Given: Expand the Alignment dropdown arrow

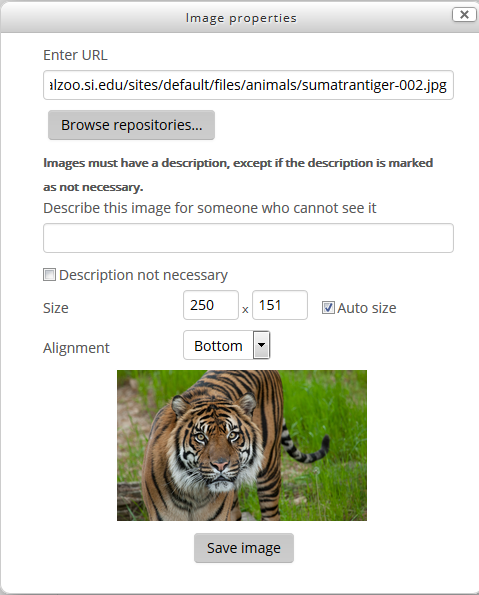Looking at the screenshot, I should click(x=262, y=345).
